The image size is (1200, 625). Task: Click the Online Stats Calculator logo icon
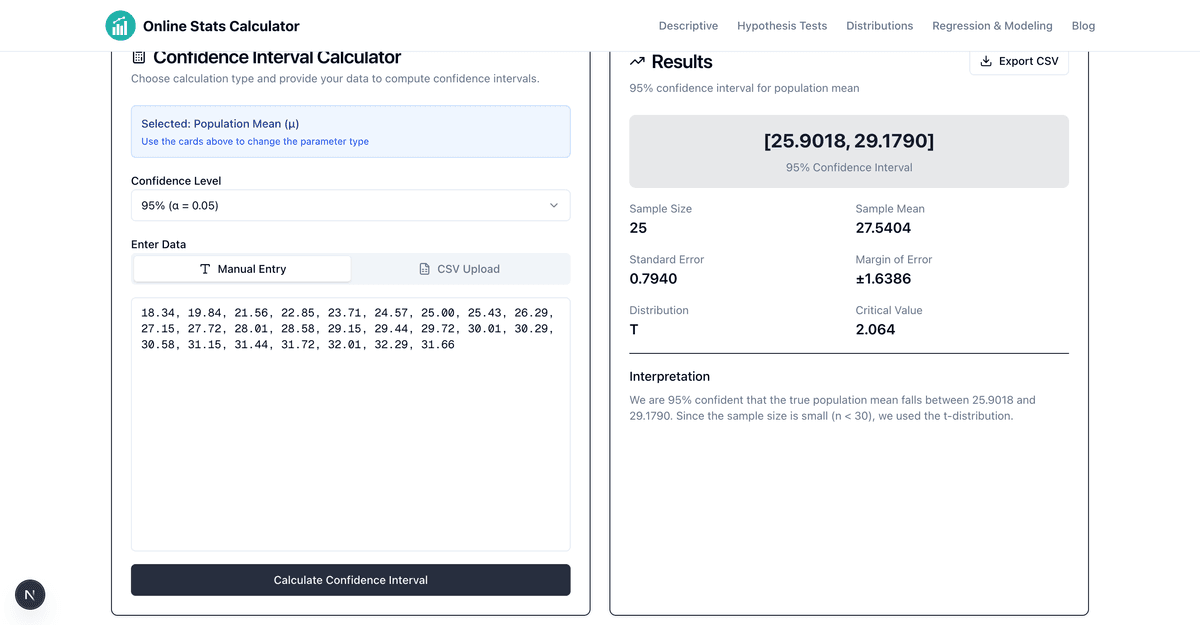click(120, 26)
